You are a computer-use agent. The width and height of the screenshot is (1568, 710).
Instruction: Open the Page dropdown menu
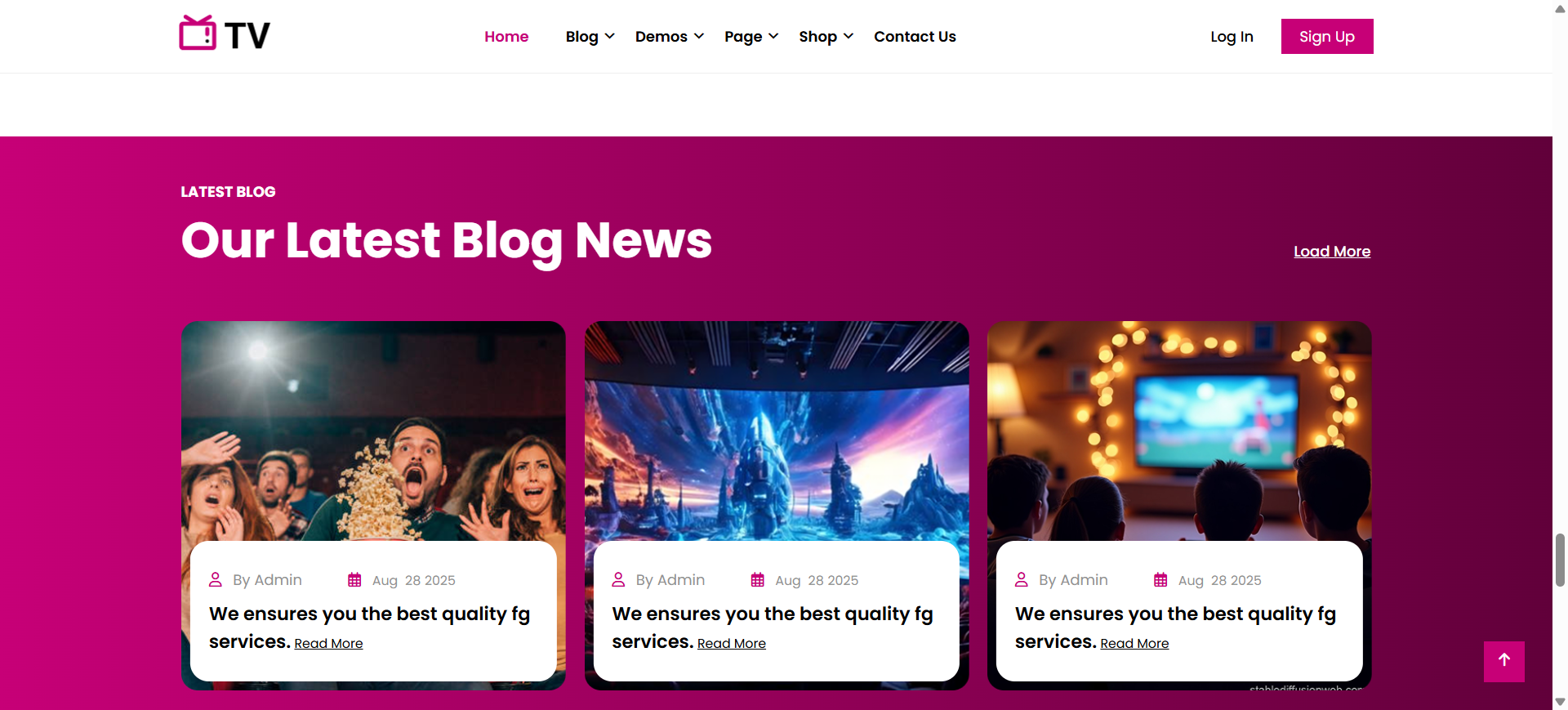pyautogui.click(x=751, y=37)
